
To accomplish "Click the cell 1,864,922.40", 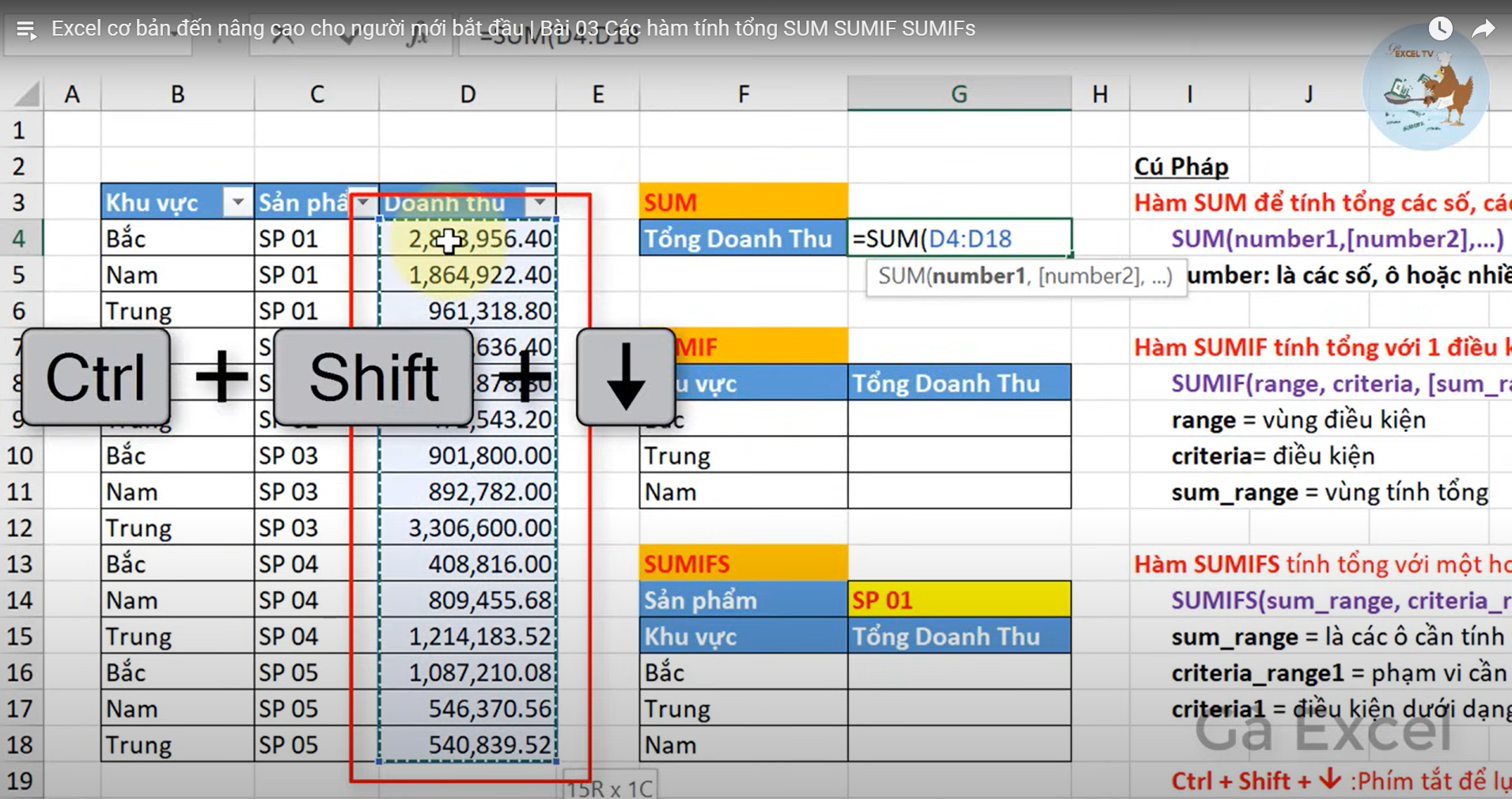I will pyautogui.click(x=468, y=275).
